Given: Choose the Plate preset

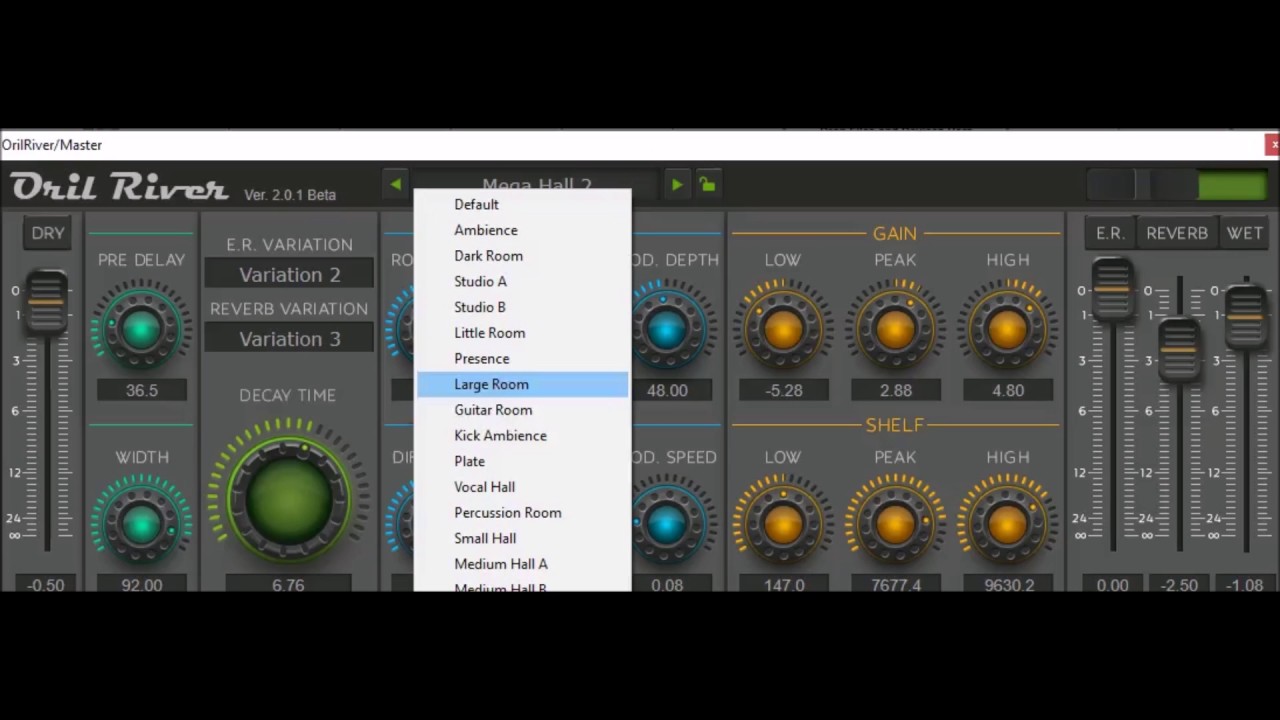Looking at the screenshot, I should (523, 461).
